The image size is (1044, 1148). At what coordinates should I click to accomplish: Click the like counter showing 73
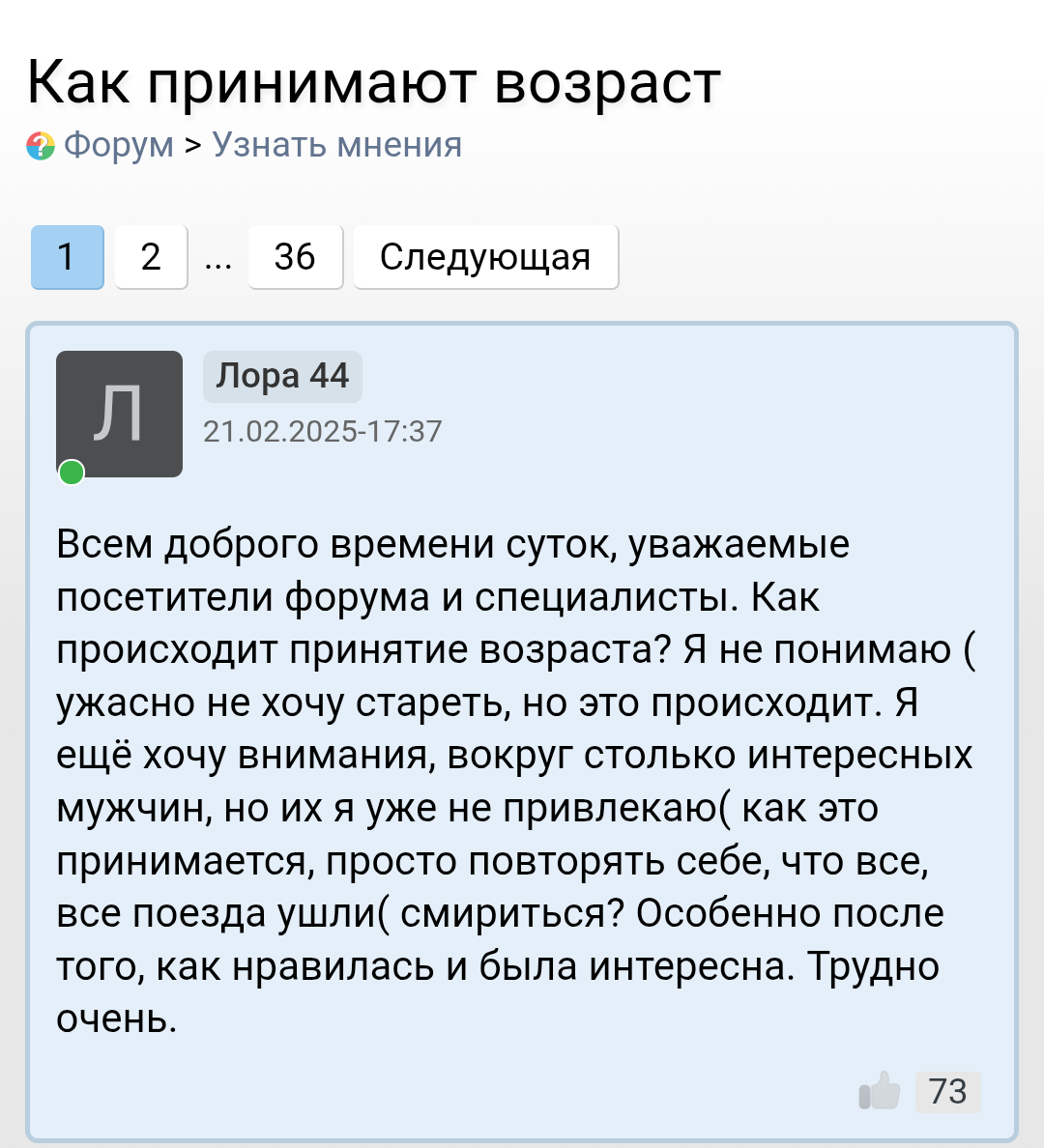(947, 1092)
